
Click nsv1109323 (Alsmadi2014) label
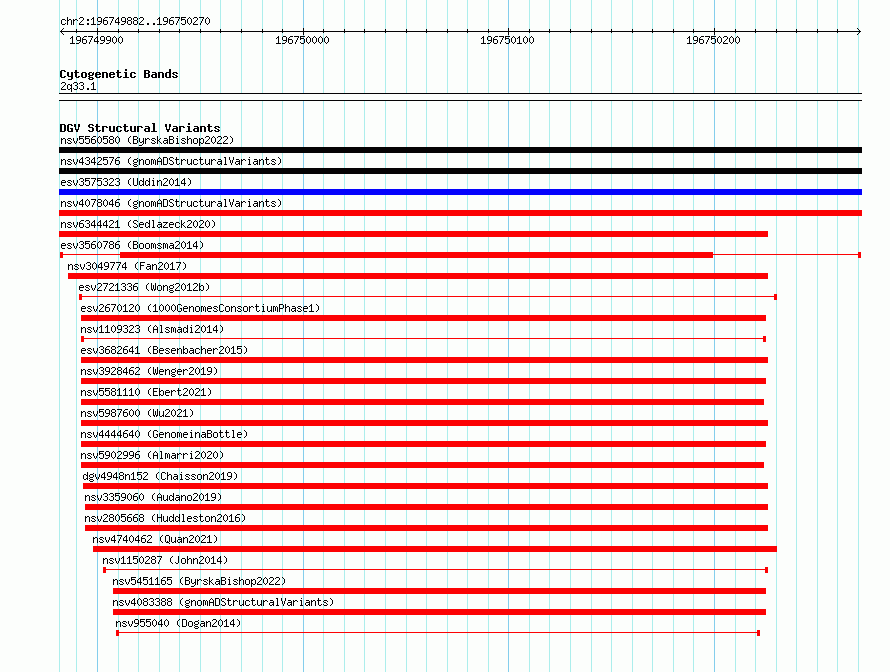[x=152, y=329]
